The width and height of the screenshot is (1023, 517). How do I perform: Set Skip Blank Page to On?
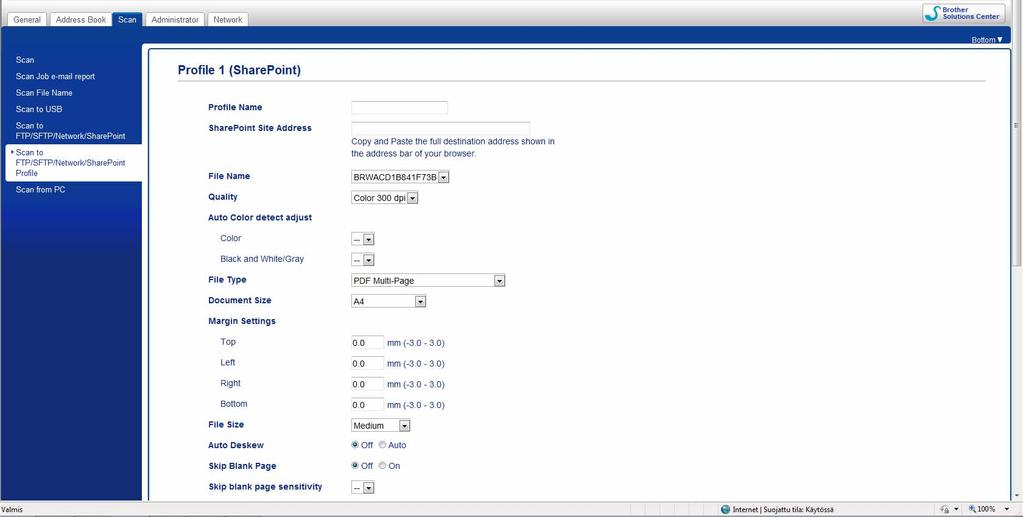point(382,465)
